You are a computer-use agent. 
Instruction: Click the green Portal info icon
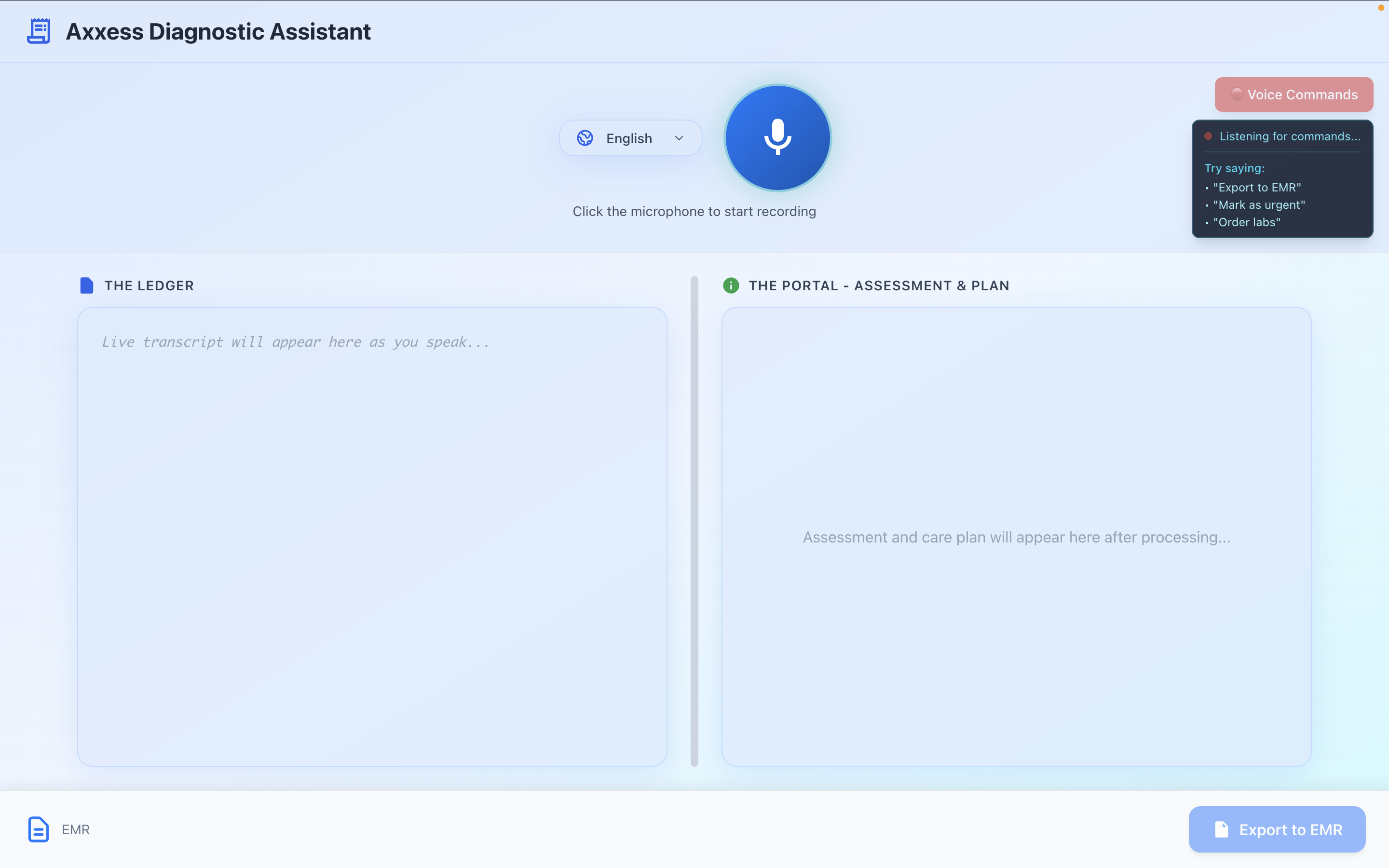[x=731, y=285]
